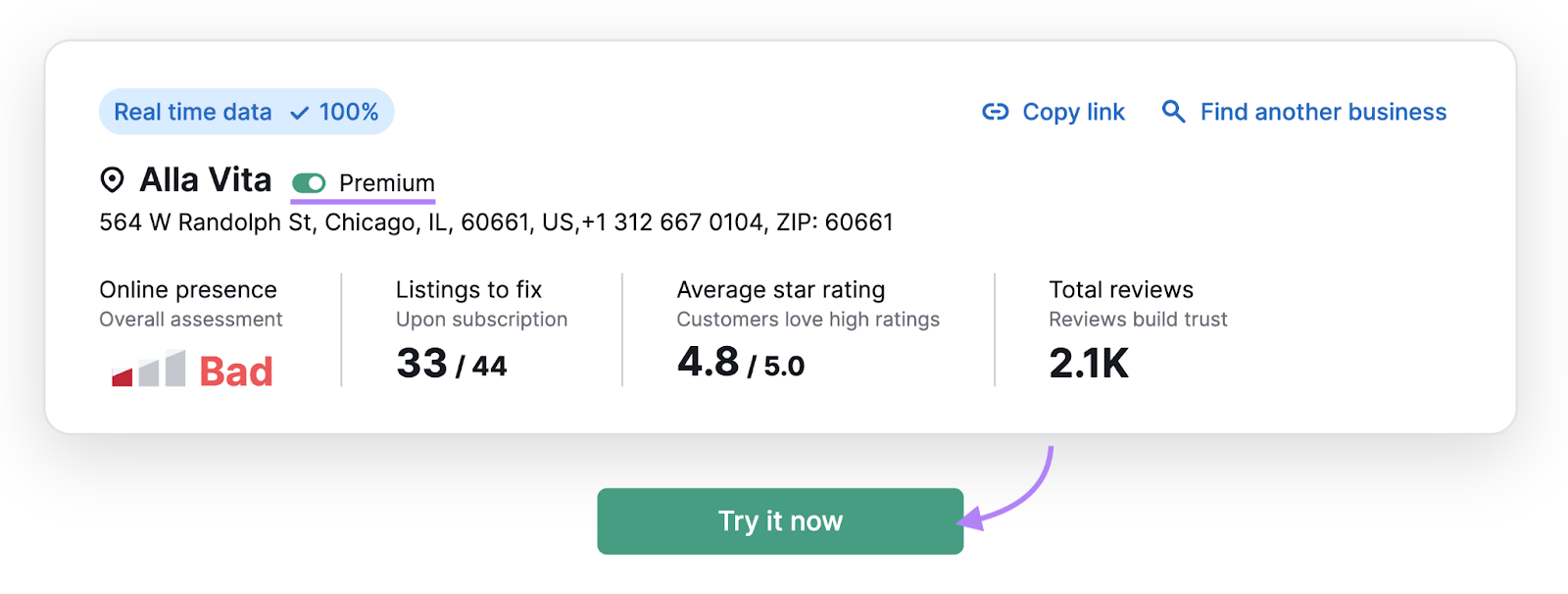This screenshot has height=594, width=1568.
Task: Click the magnifying glass search icon
Action: click(1173, 111)
